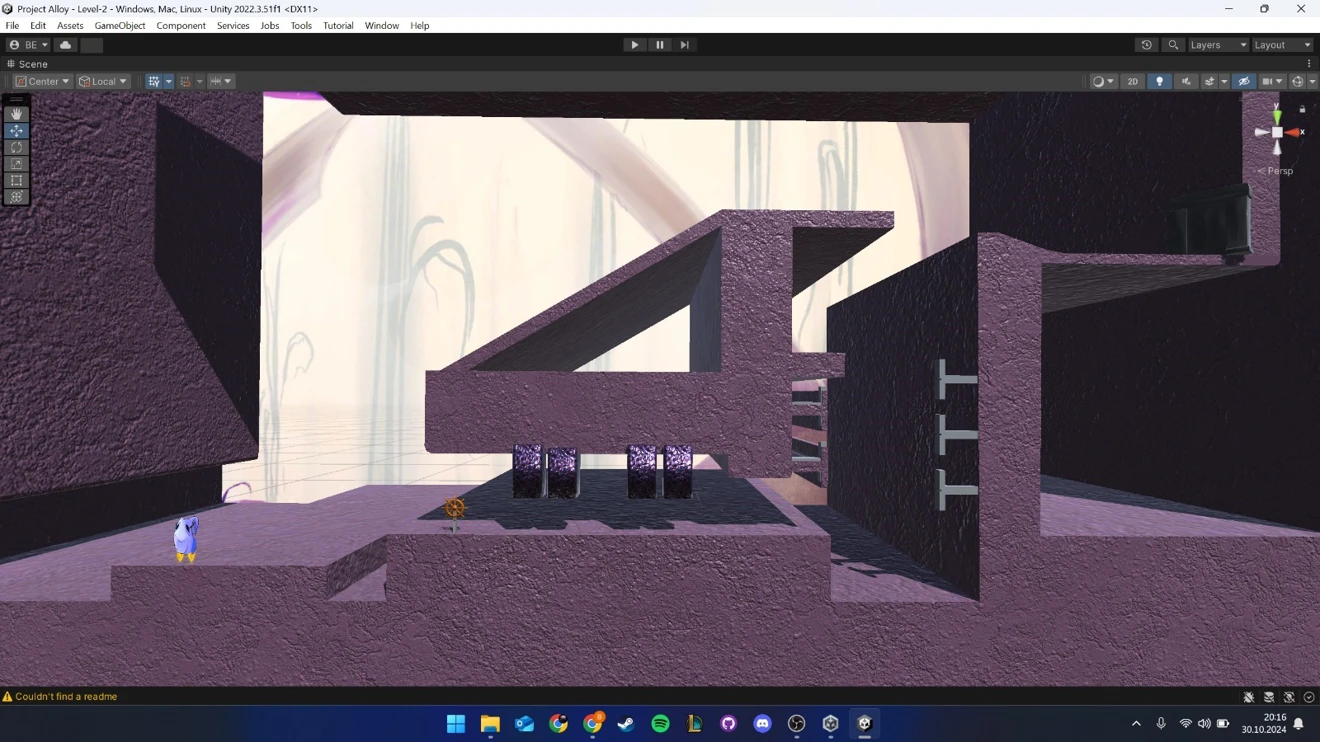
Task: Toggle scene visibility eye icon
Action: click(1244, 82)
